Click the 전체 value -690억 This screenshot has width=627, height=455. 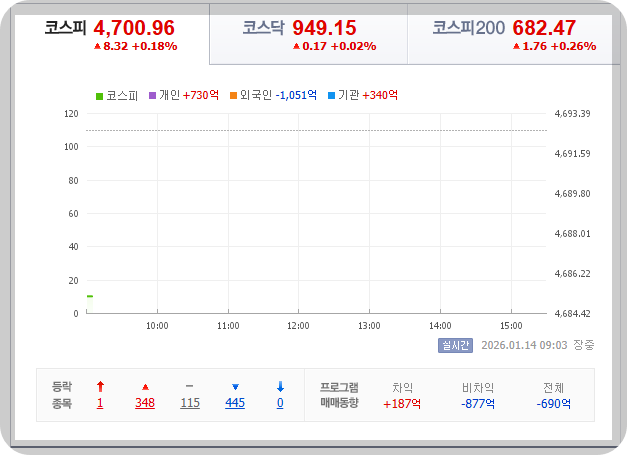click(553, 404)
